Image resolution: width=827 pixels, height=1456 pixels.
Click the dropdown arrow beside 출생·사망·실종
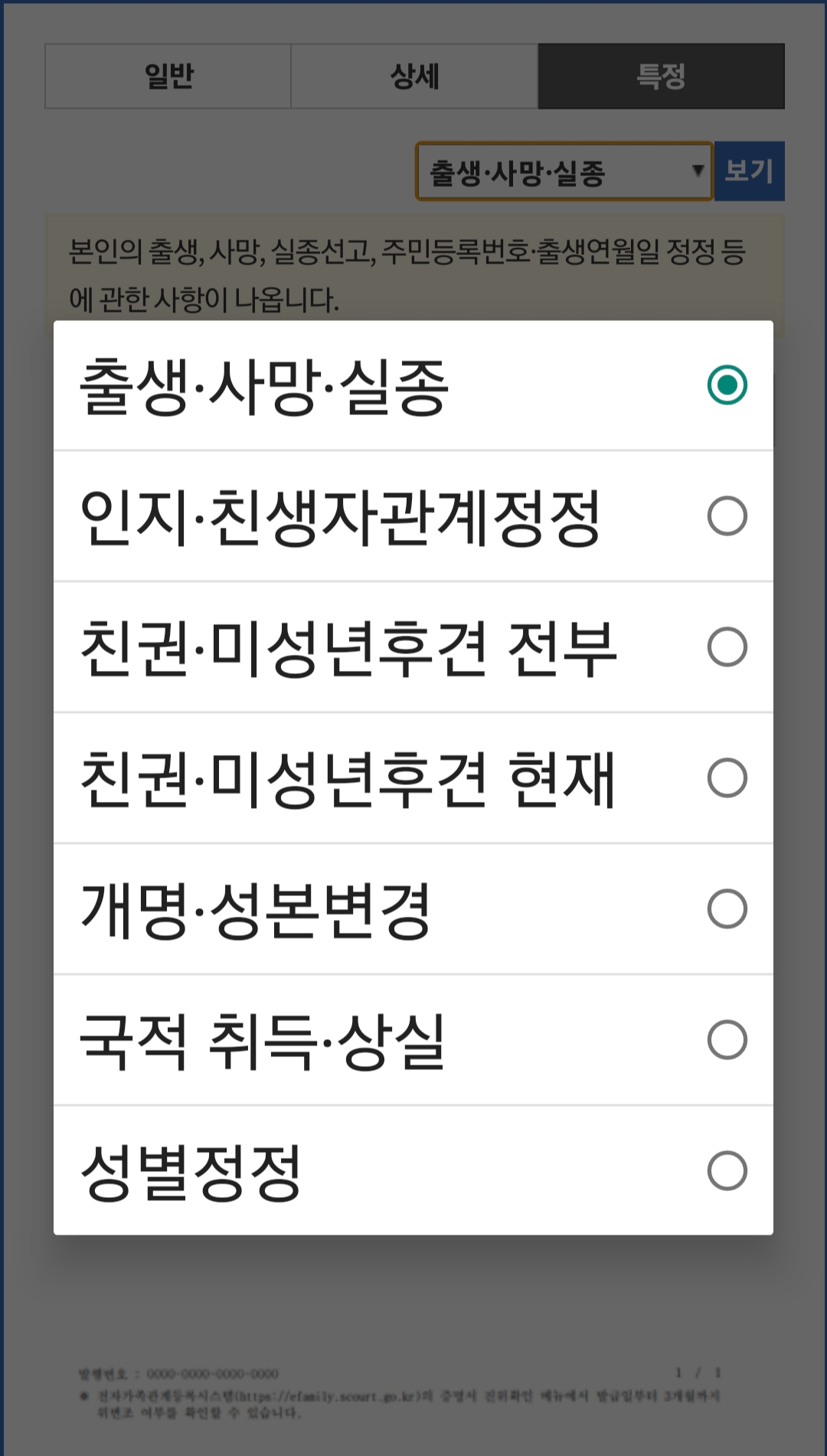click(x=698, y=171)
